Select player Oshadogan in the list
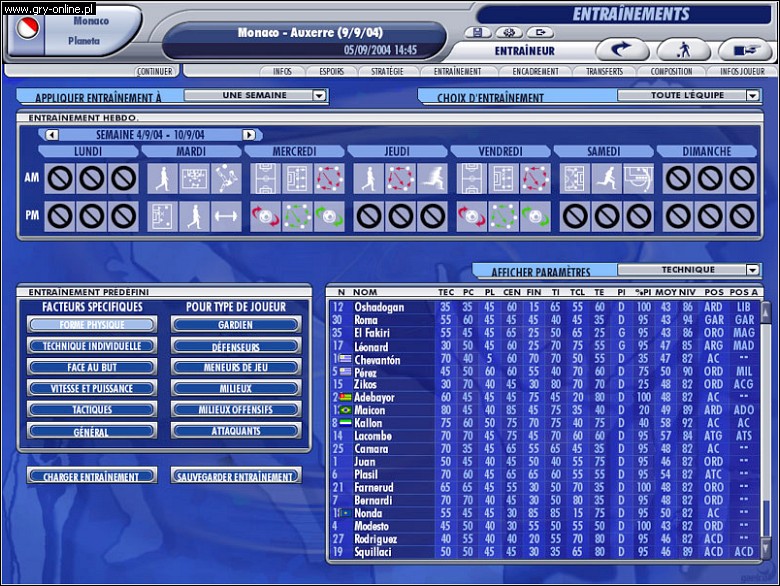 click(x=545, y=307)
